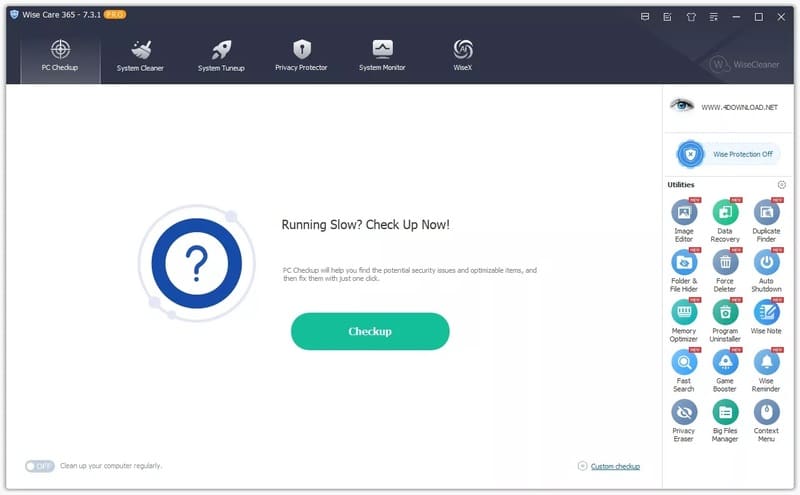The height and width of the screenshot is (495, 800).
Task: Open the System Tuneup tab
Action: click(x=221, y=56)
